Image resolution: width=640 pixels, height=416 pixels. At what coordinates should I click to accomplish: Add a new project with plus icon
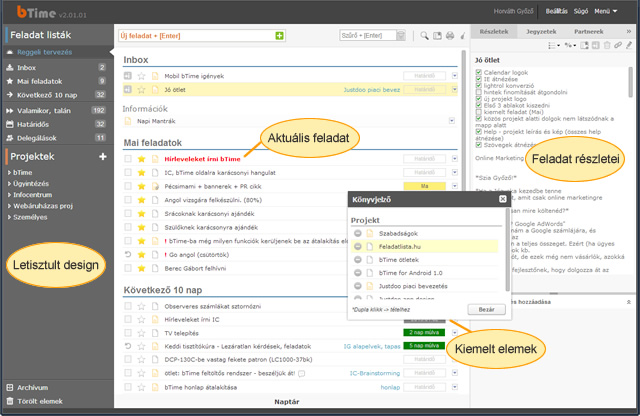coord(102,157)
